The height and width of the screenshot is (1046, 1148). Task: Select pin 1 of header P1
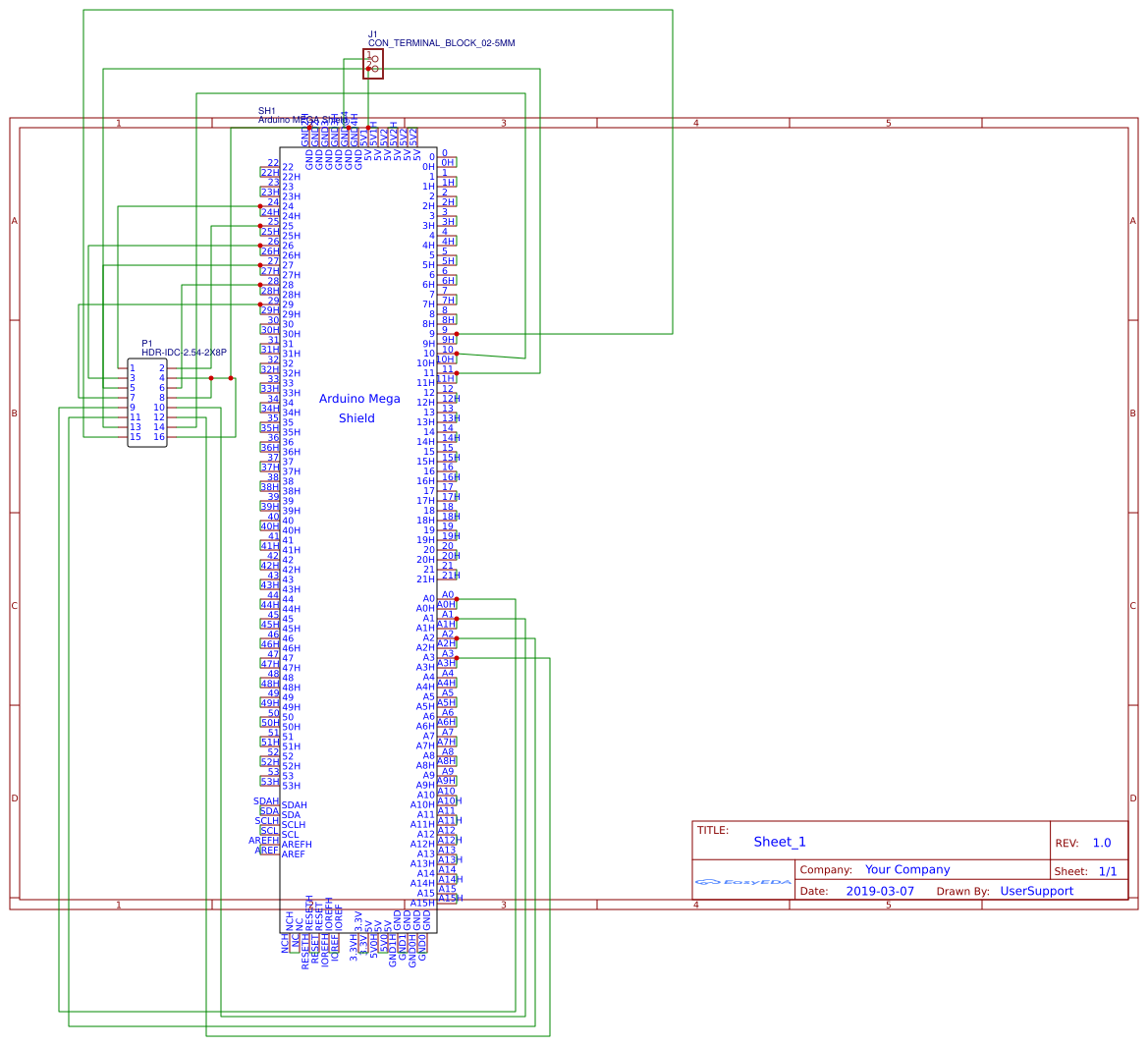click(x=133, y=368)
